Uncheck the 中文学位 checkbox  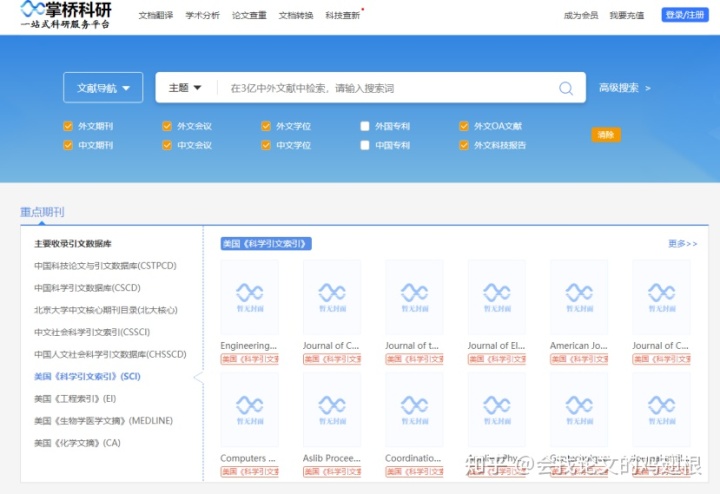click(x=266, y=145)
